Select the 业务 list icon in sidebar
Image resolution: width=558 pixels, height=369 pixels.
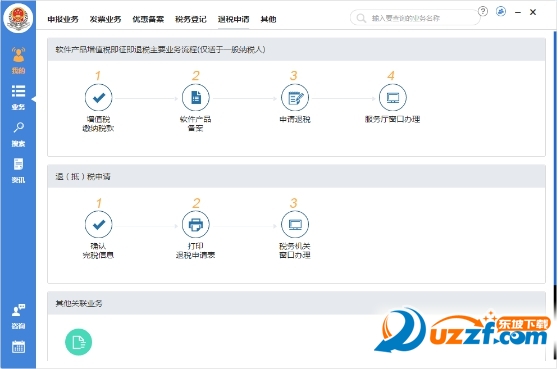[18, 97]
